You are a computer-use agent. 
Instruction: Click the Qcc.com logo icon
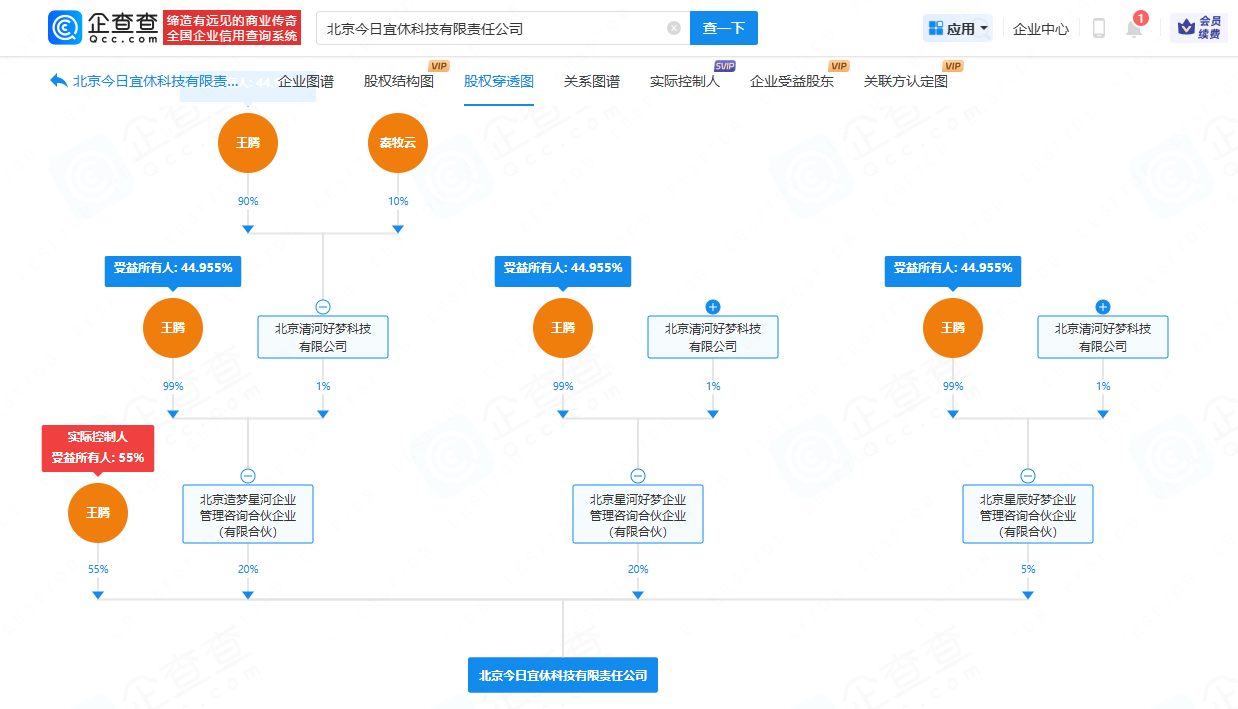tap(65, 28)
